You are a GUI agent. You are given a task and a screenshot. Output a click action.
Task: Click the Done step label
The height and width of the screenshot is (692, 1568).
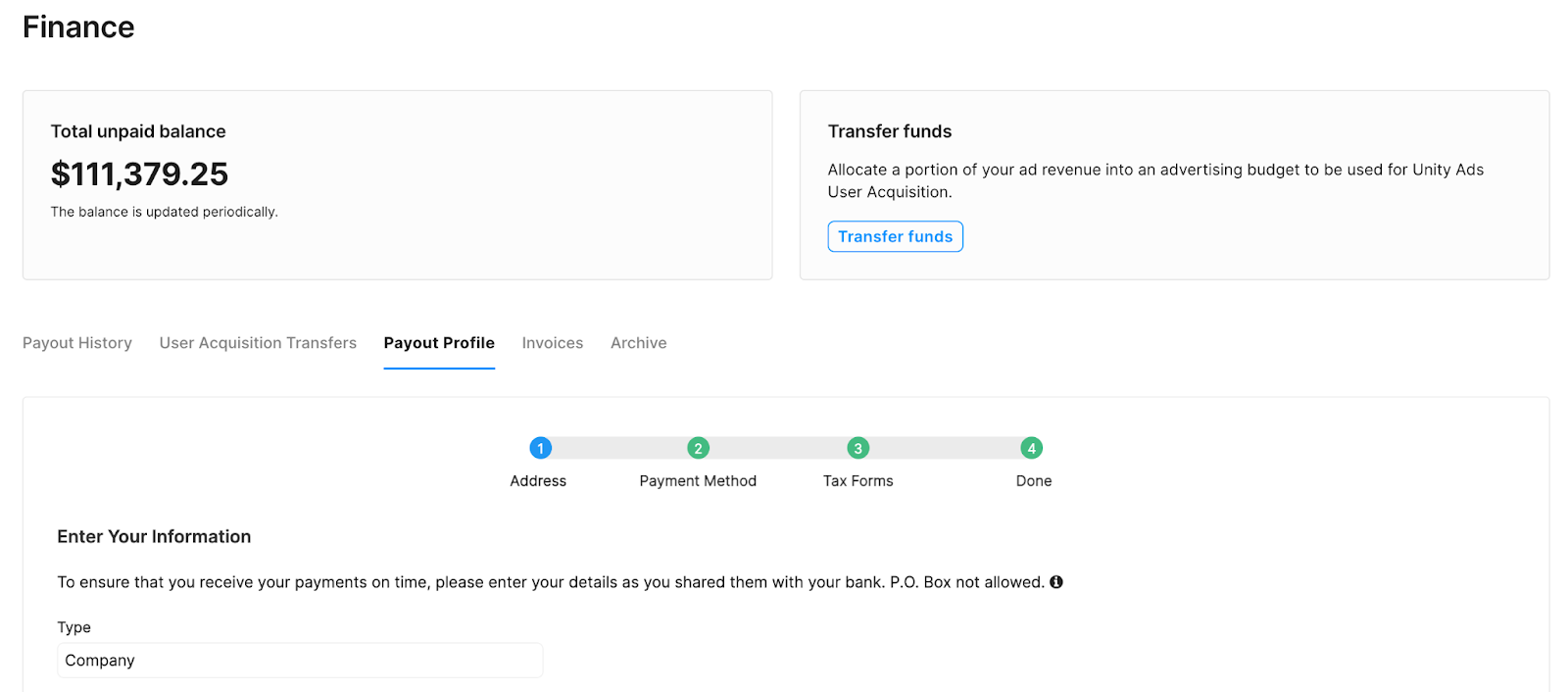click(x=1034, y=481)
